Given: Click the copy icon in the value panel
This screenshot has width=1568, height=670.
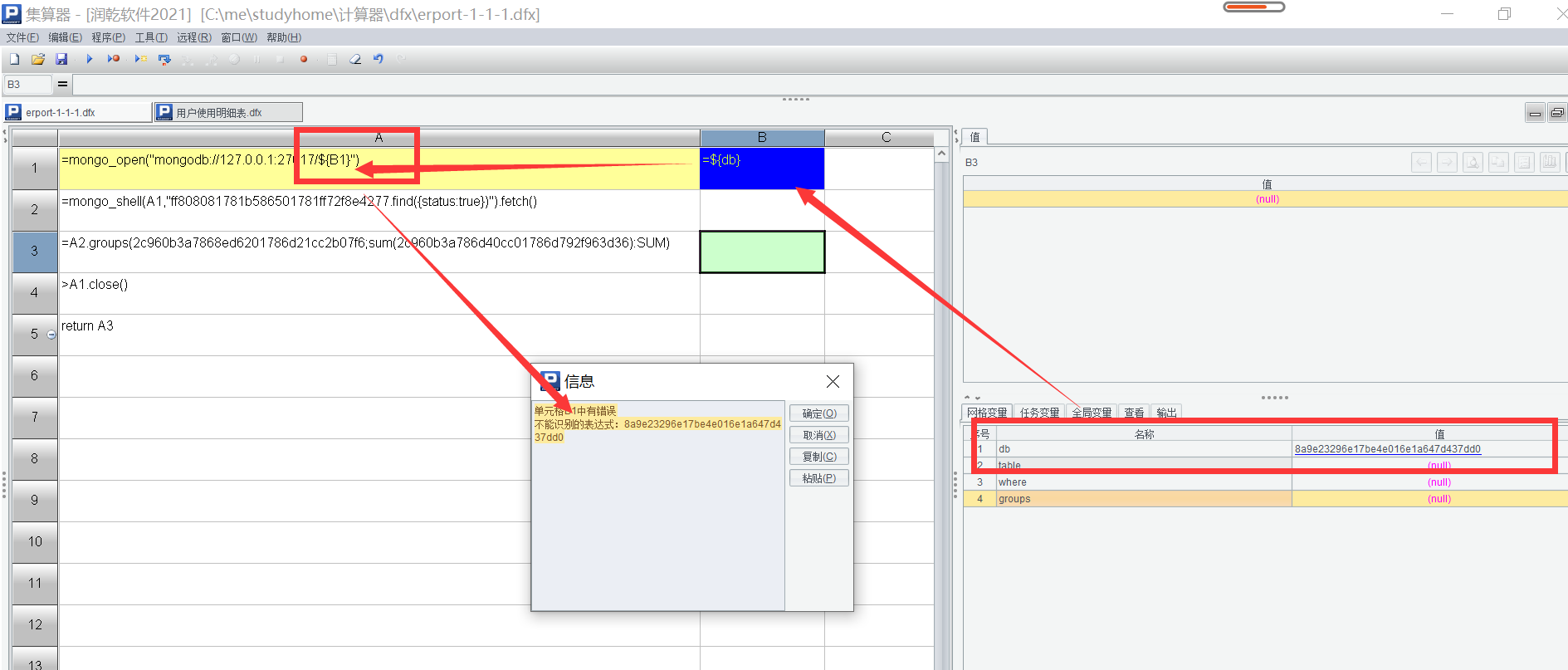Looking at the screenshot, I should coord(1498,162).
